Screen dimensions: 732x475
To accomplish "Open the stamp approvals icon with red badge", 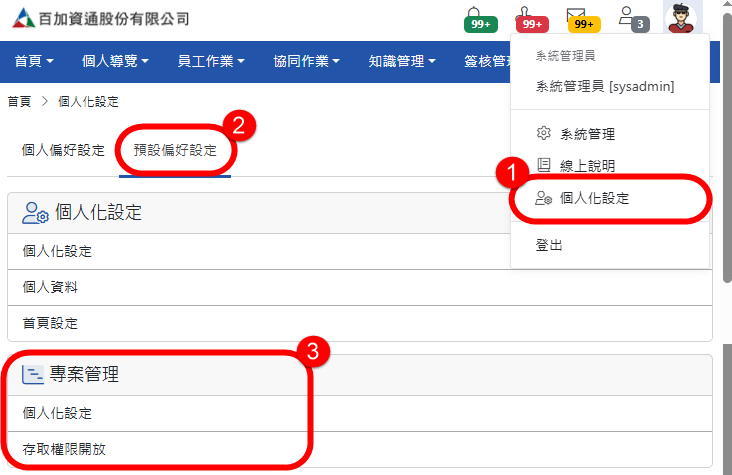I will (x=530, y=17).
